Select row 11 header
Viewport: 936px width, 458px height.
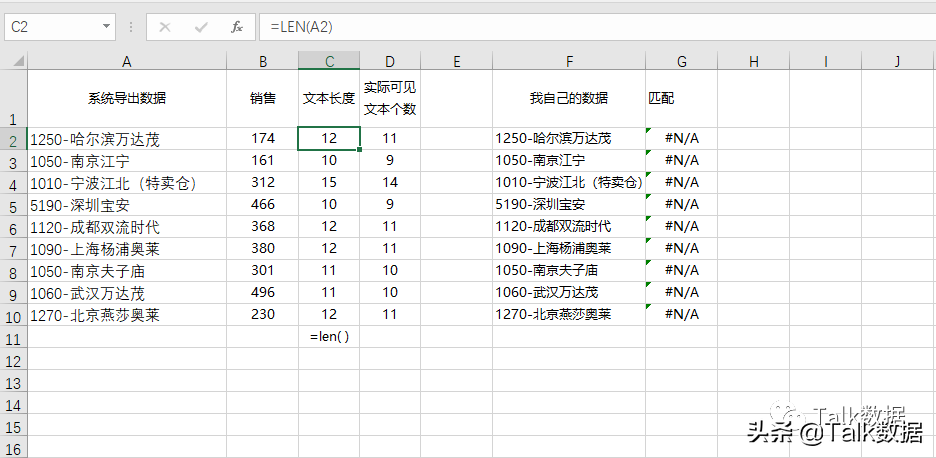click(x=13, y=337)
